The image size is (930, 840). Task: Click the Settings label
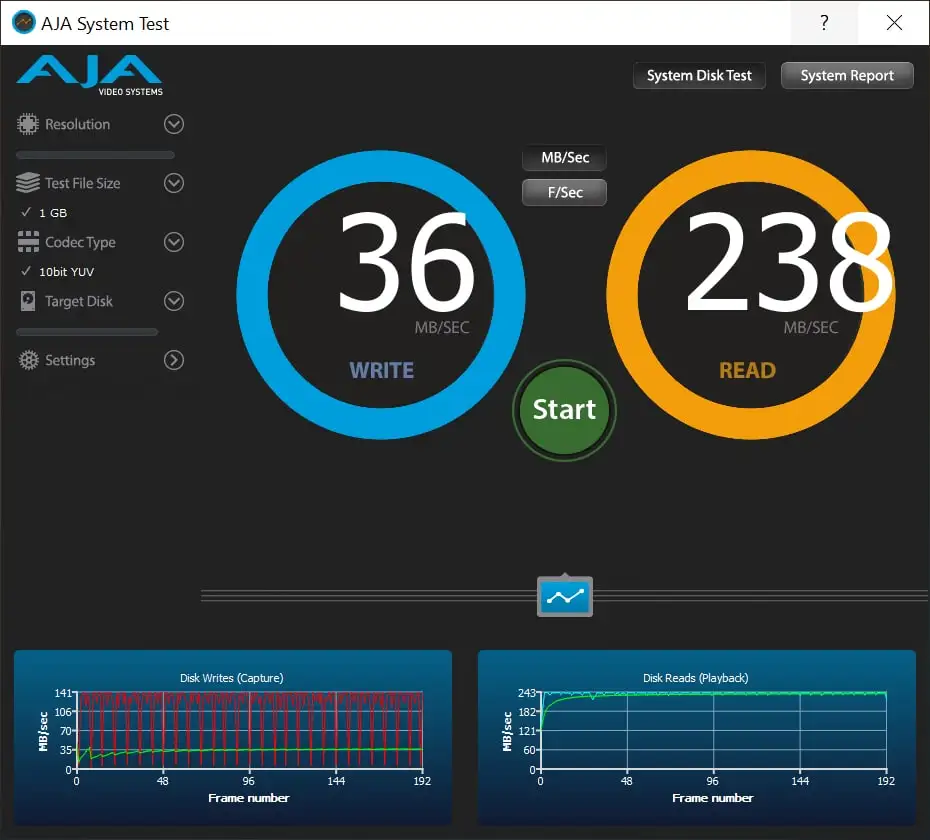(70, 360)
